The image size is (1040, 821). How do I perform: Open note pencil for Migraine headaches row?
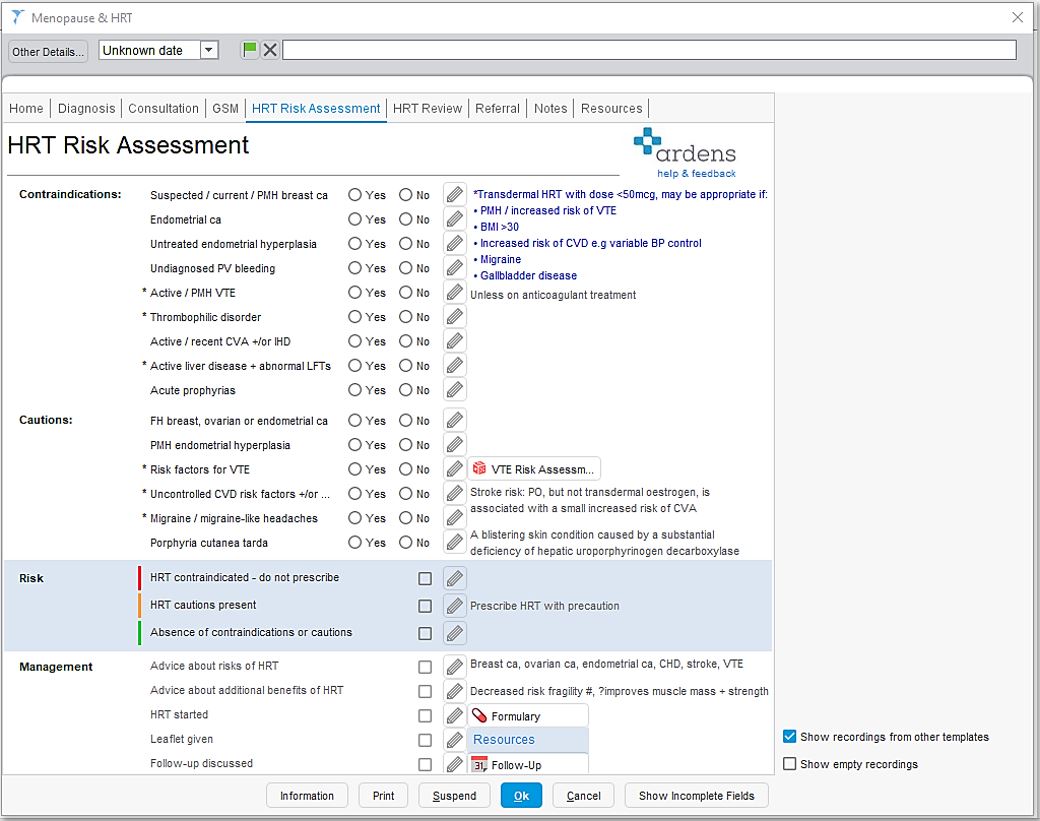click(x=454, y=518)
